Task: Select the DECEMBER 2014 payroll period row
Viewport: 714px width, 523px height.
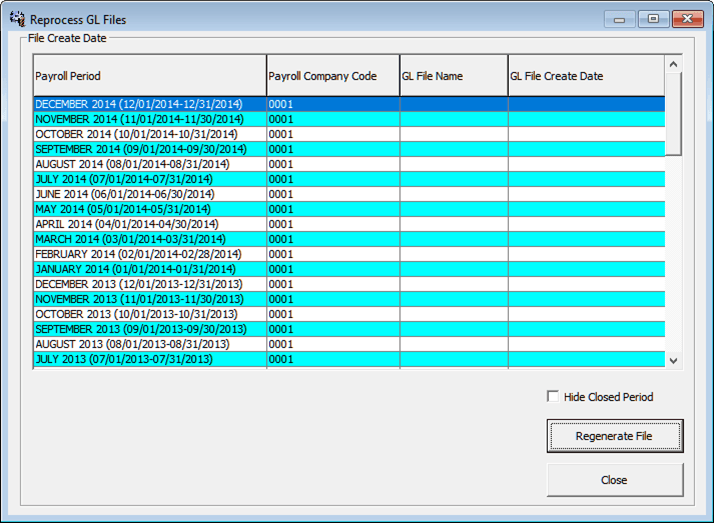Action: [349, 104]
